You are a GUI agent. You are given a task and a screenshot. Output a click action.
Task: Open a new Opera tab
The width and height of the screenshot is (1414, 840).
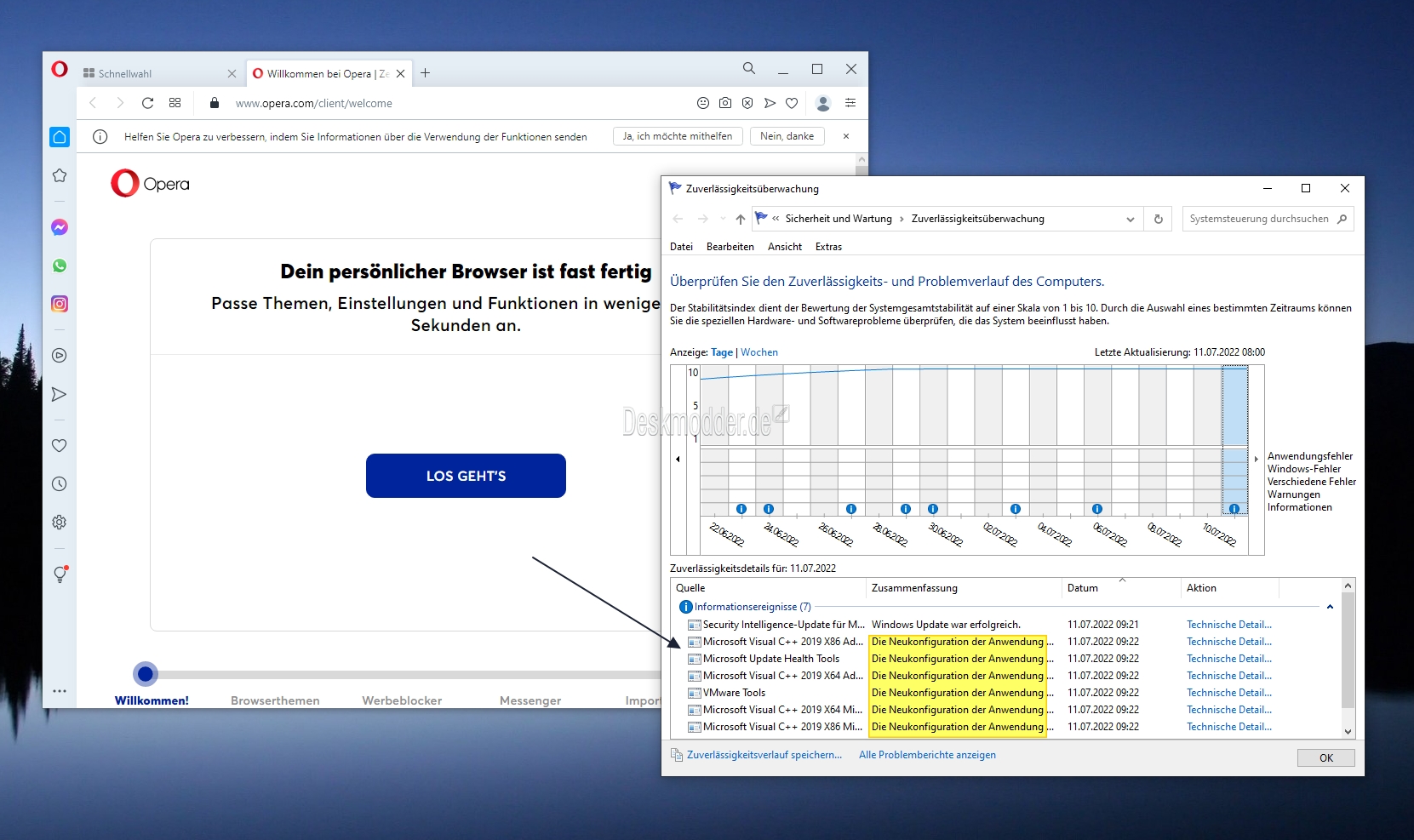point(426,73)
